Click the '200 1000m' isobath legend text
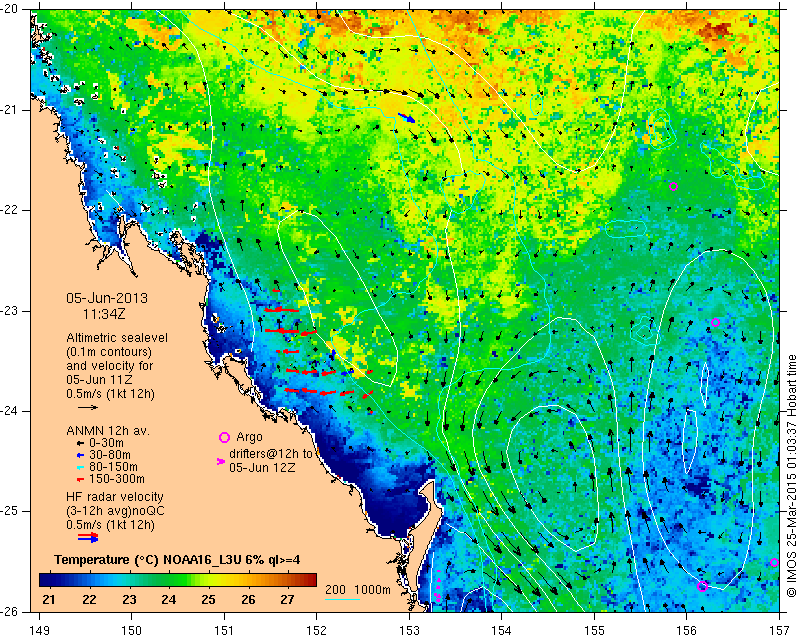800x640 pixels. tap(358, 589)
